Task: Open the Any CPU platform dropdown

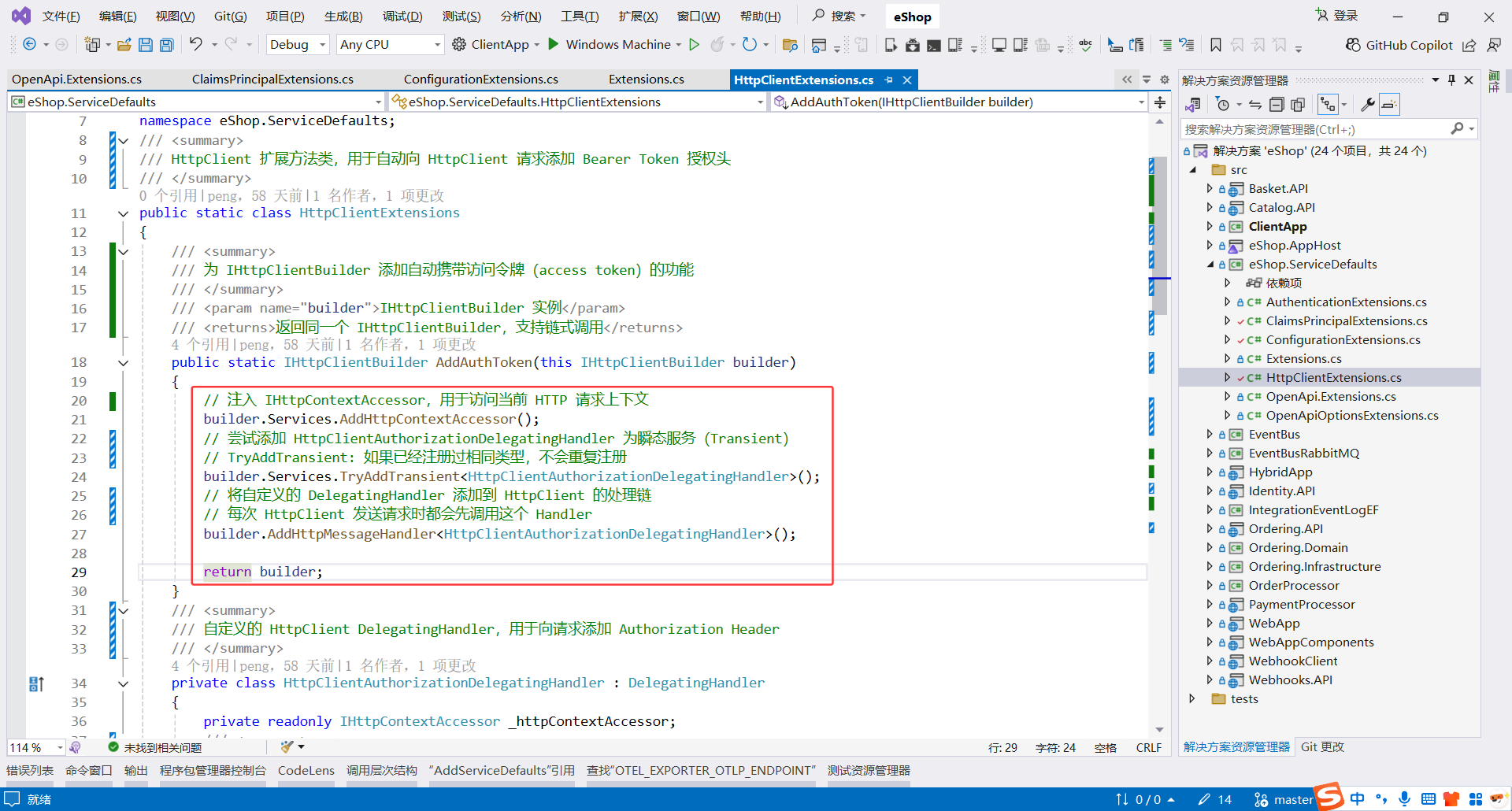Action: click(x=390, y=45)
